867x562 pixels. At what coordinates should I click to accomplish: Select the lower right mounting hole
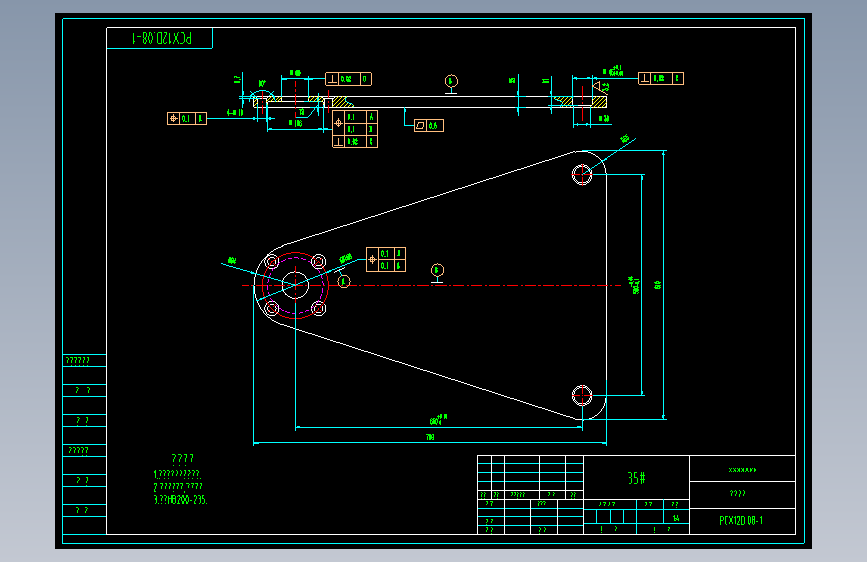(582, 396)
